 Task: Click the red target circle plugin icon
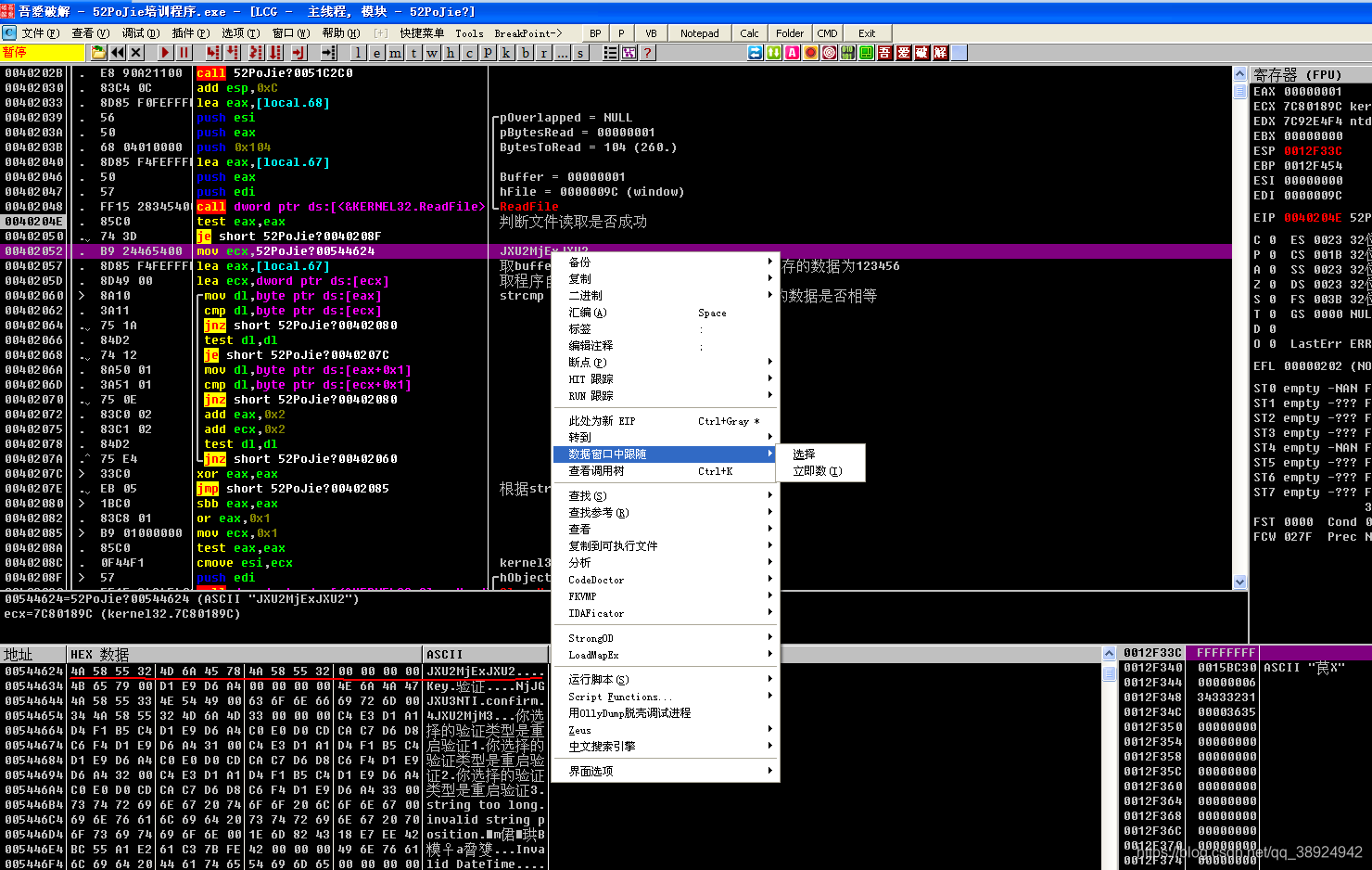tap(830, 53)
